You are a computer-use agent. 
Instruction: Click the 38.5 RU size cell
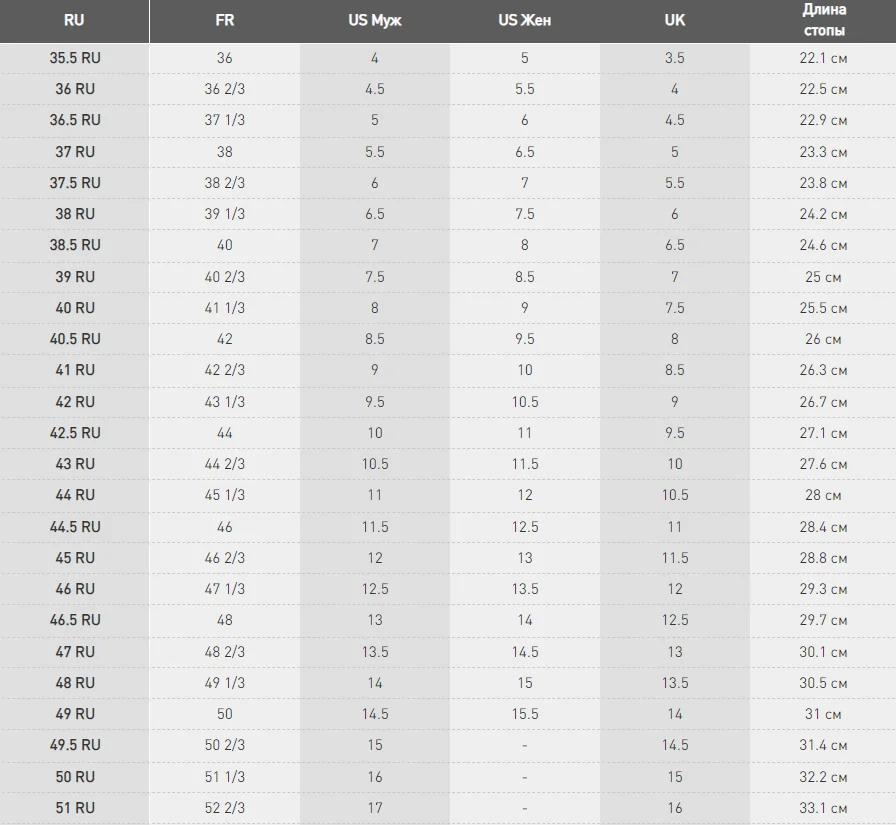click(75, 245)
